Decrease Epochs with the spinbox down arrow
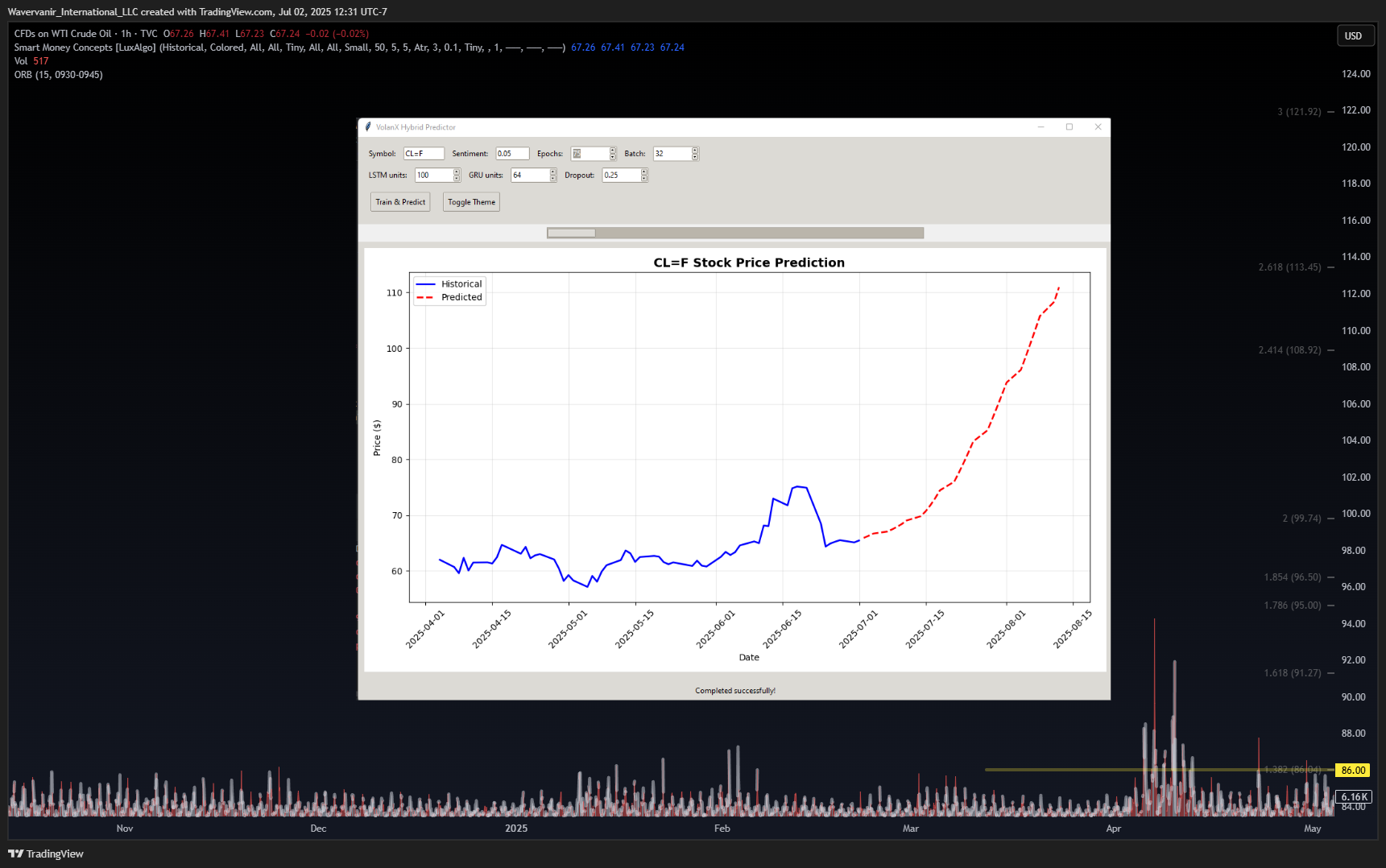 coord(613,157)
